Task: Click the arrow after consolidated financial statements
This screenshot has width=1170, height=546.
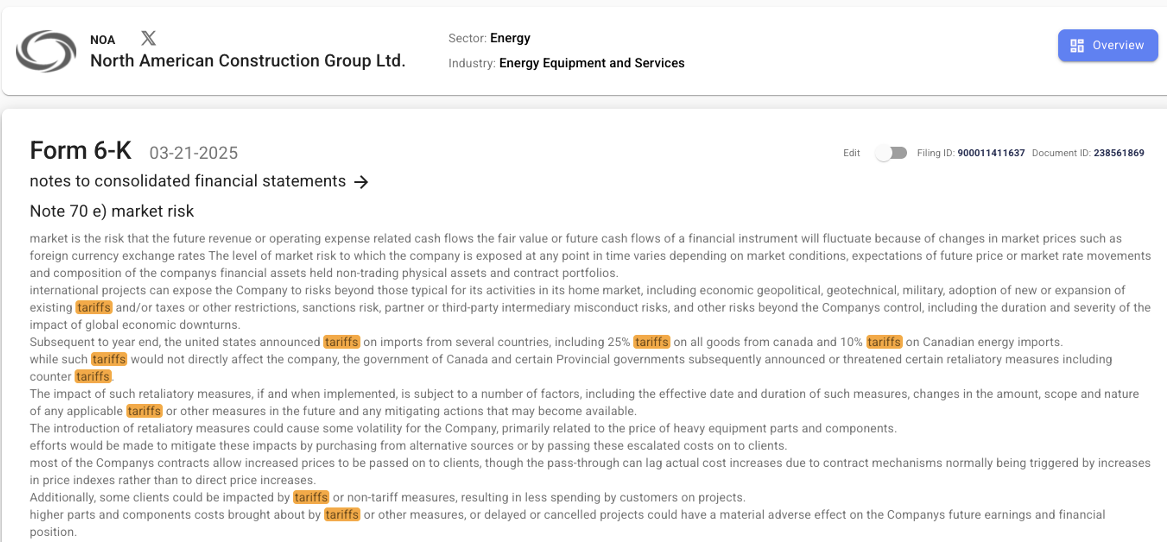Action: pos(362,182)
